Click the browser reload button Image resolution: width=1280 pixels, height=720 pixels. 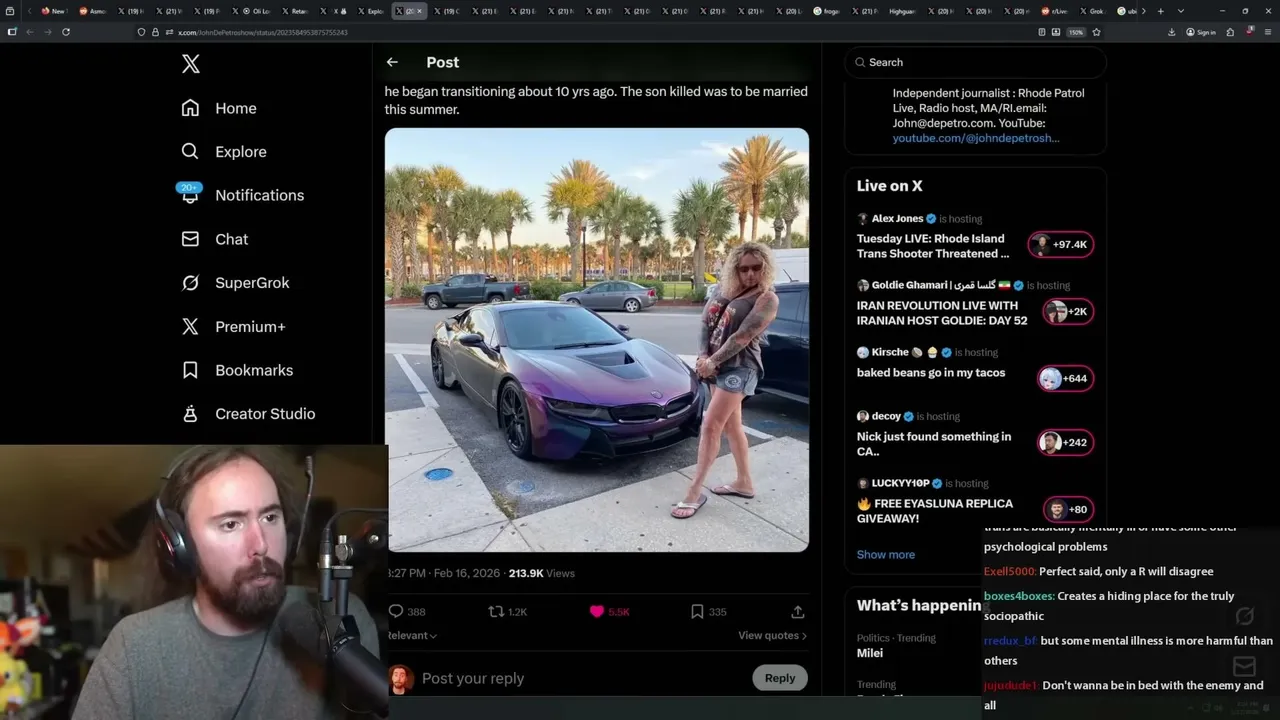(66, 32)
